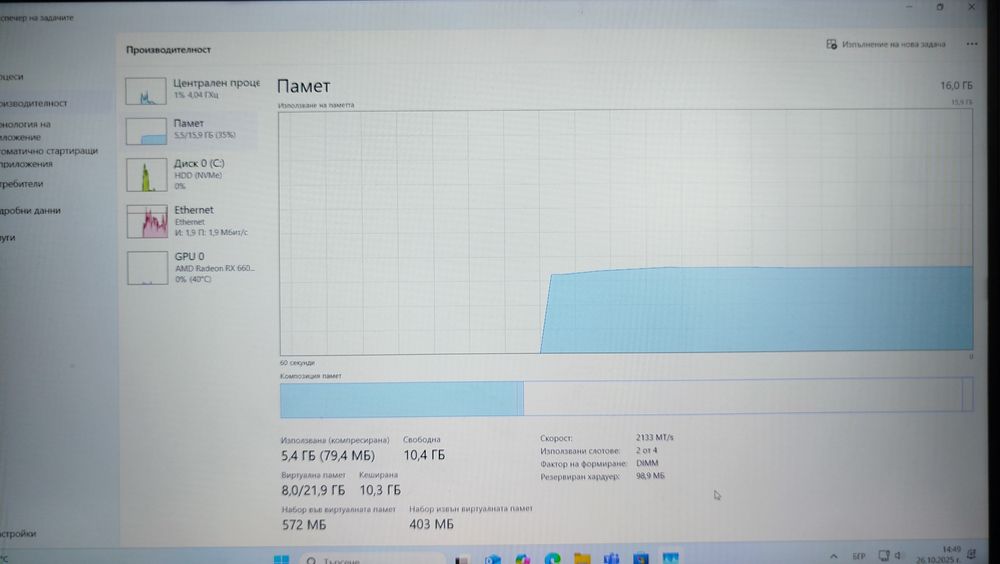
Task: Open the app history (Хронология на приложение) page
Action: [x=26, y=130]
